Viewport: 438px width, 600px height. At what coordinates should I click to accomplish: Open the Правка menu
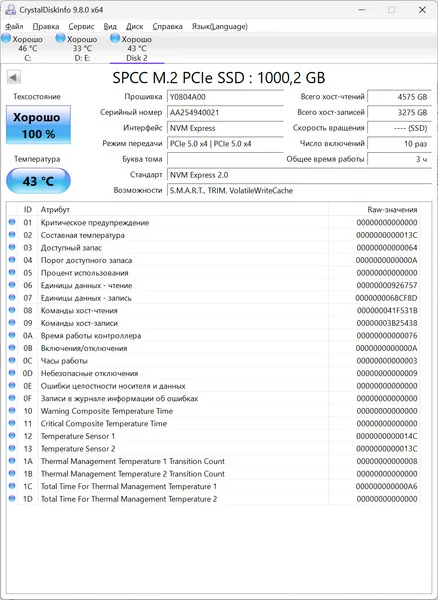coord(46,26)
